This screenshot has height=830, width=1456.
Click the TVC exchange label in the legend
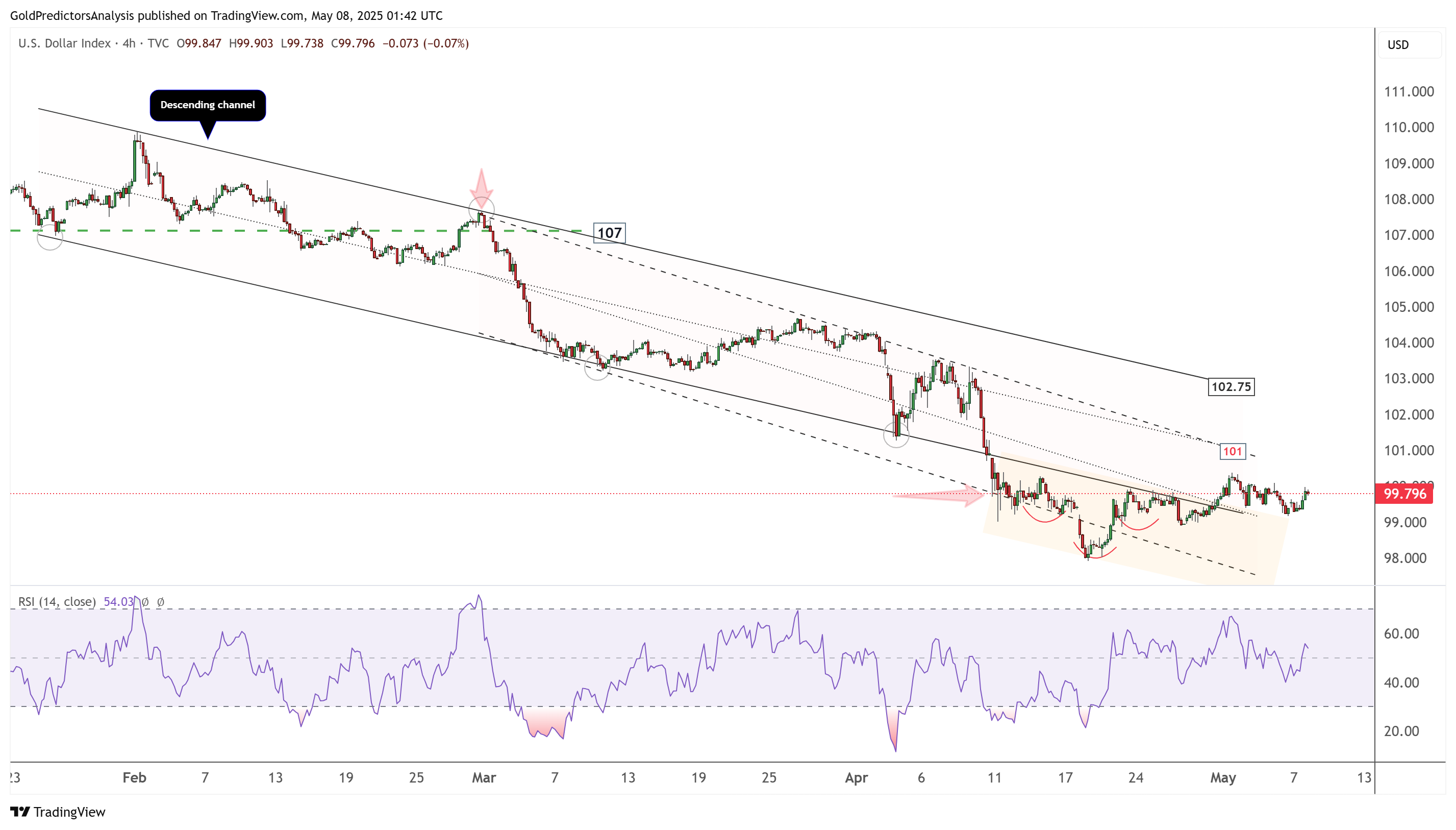tap(158, 43)
